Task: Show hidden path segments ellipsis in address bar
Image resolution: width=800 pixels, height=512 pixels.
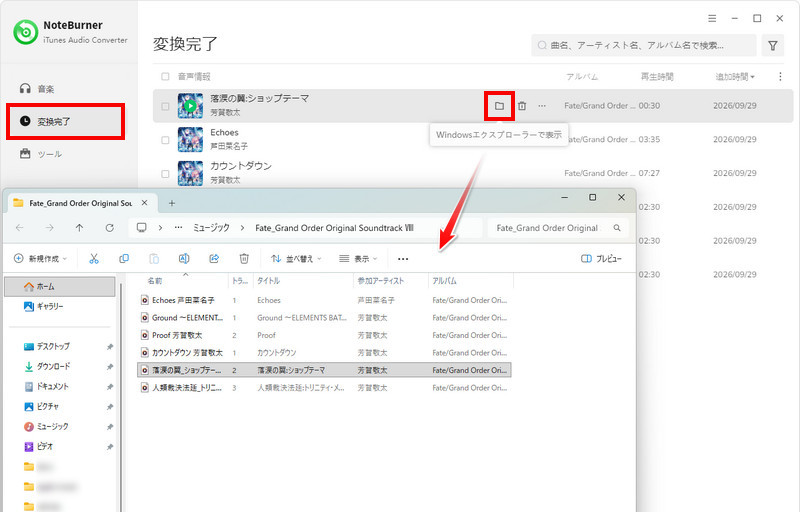Action: point(178,227)
